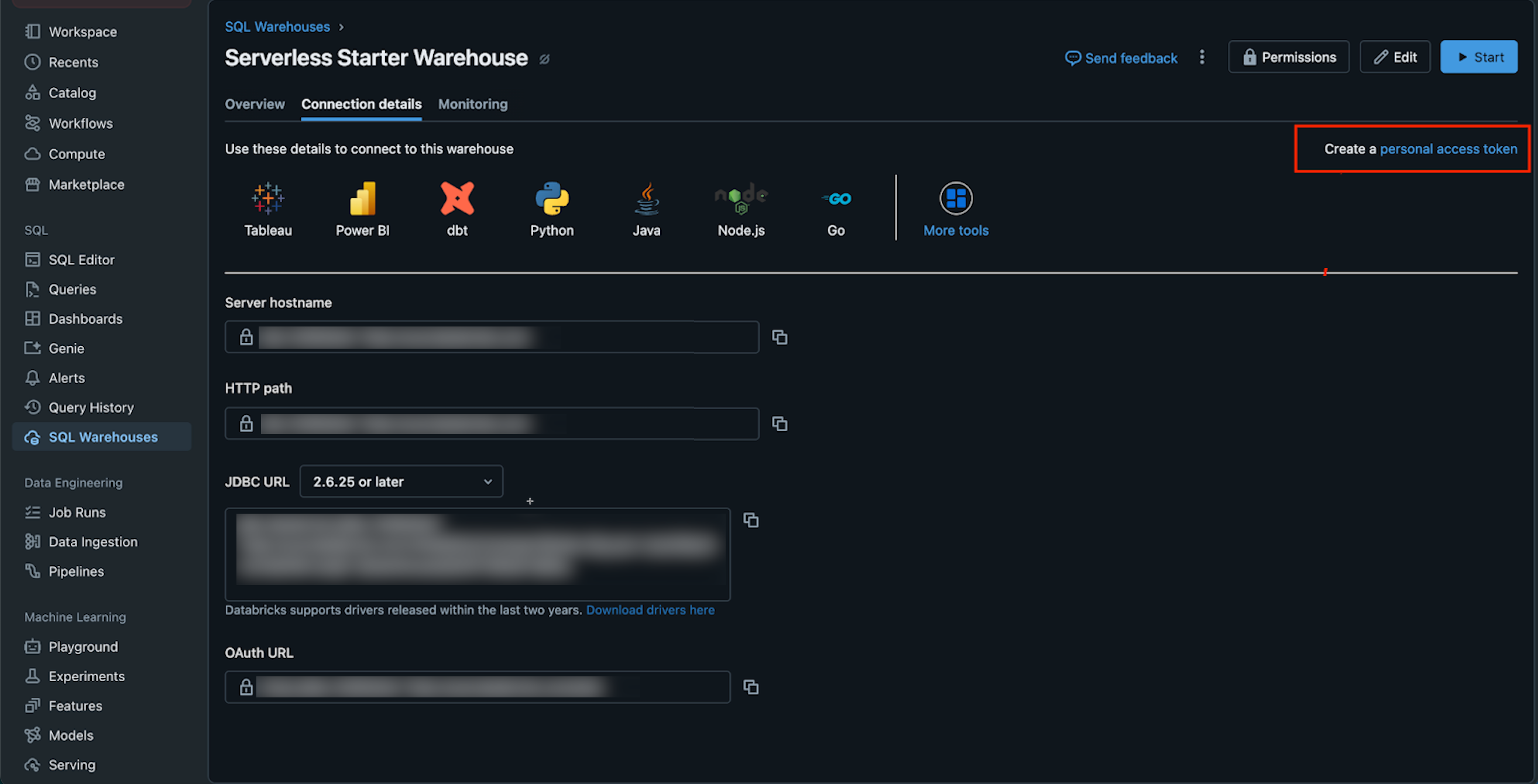Screen dimensions: 1538x784
Task: Copy the HTTP path value
Action: 779,424
